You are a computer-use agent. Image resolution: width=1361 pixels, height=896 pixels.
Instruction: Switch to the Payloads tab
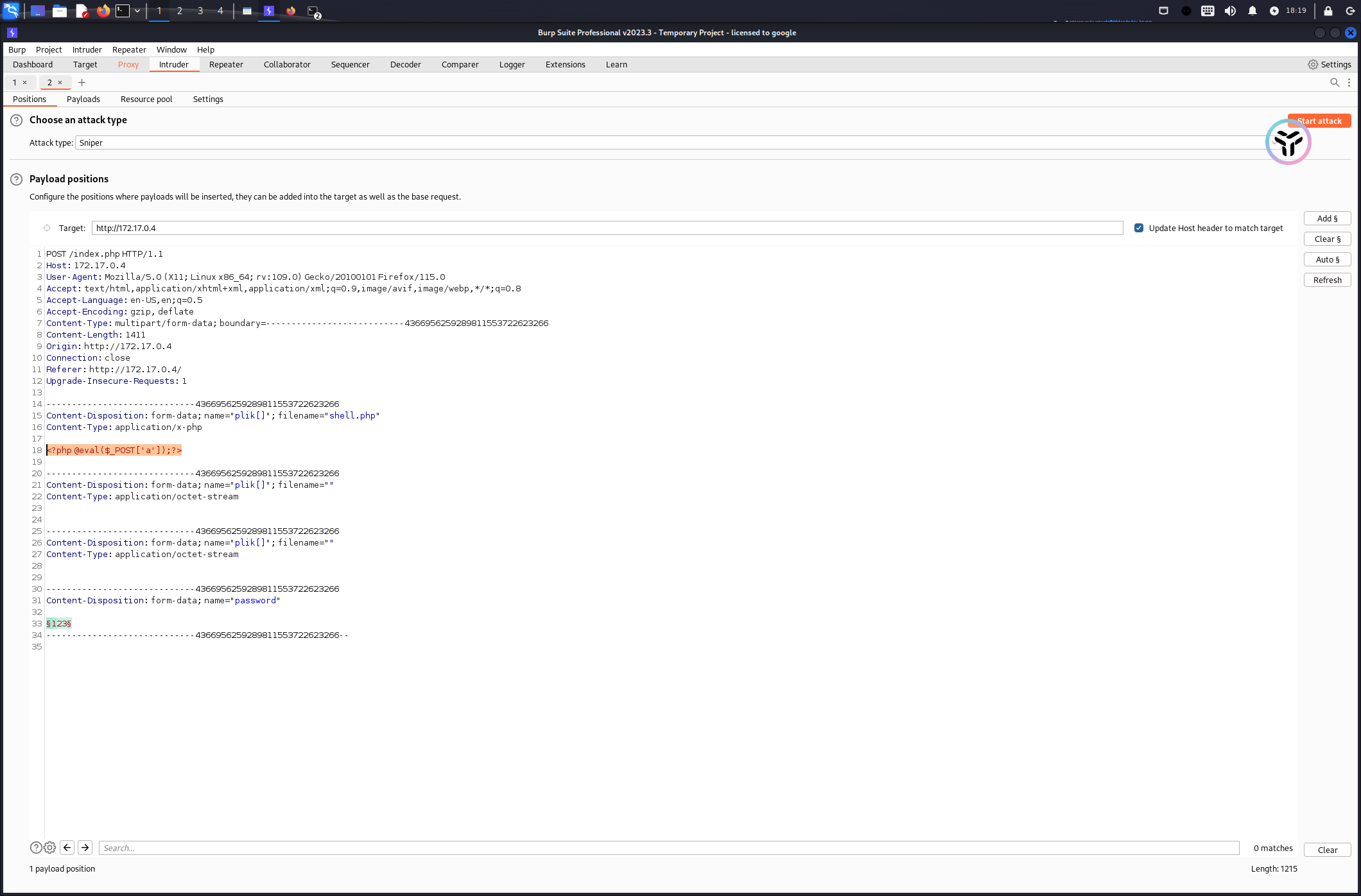pyautogui.click(x=83, y=99)
